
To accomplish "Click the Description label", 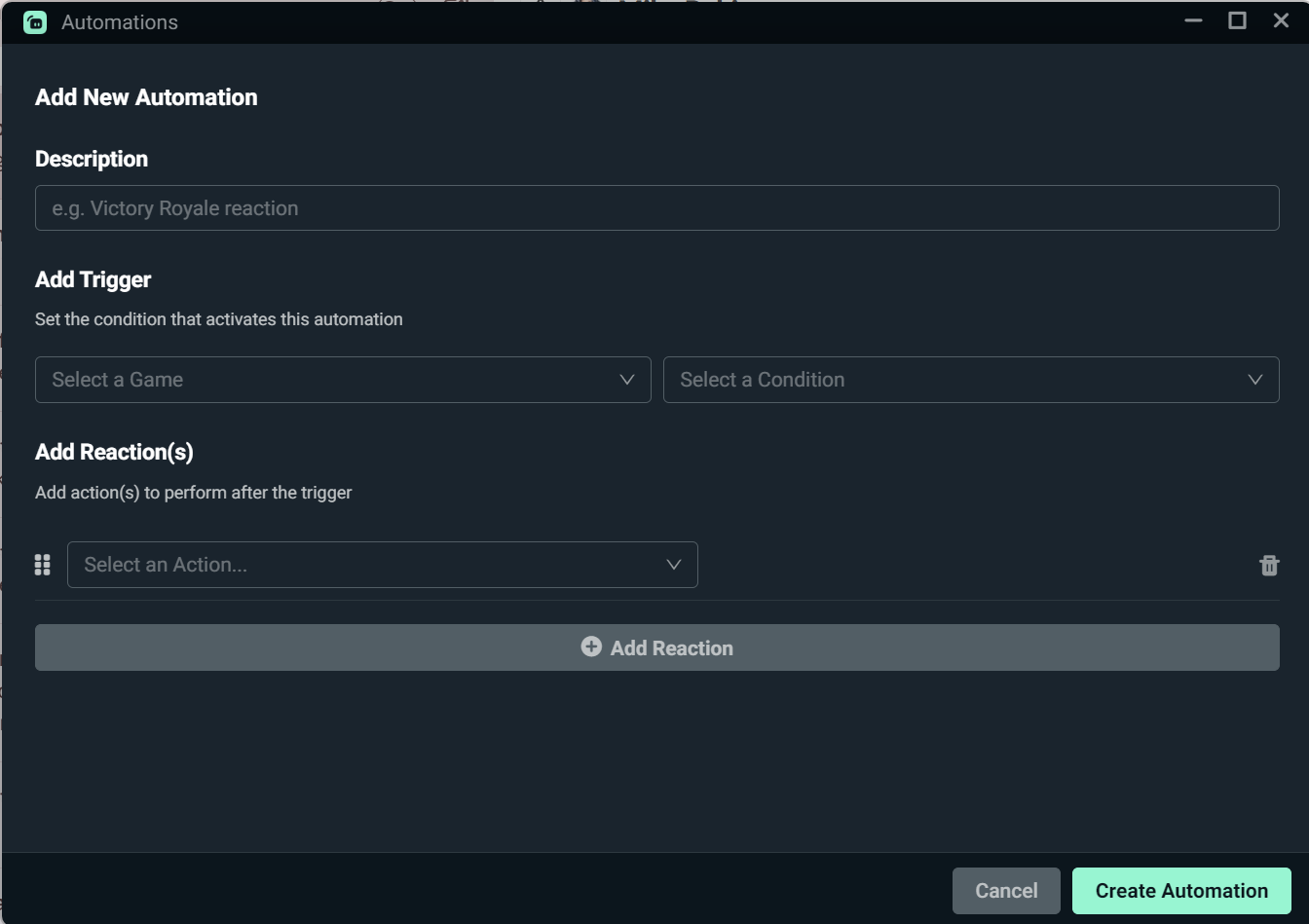I will 92,159.
